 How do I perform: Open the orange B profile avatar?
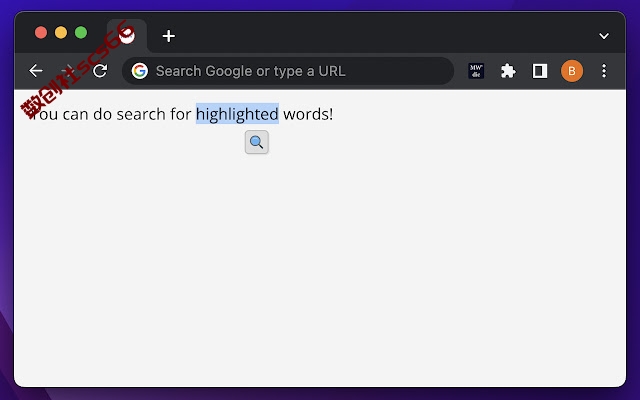click(x=571, y=71)
